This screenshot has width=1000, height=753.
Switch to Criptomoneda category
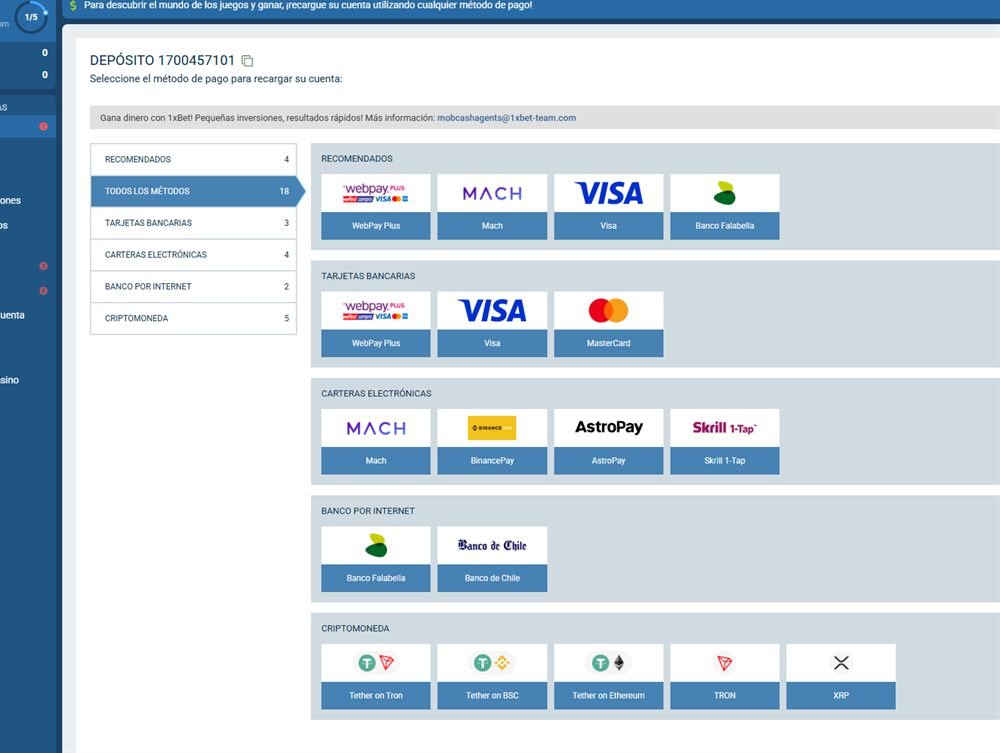[193, 318]
